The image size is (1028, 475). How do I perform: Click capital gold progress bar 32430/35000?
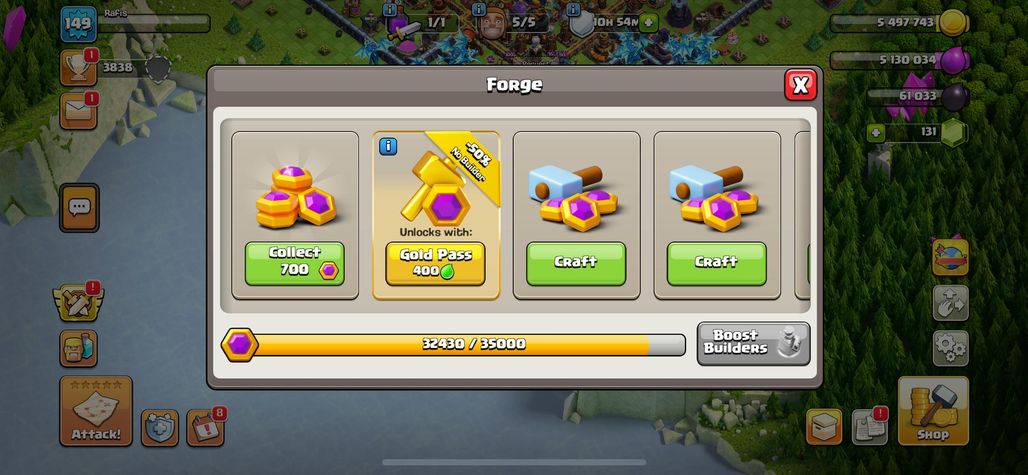point(453,345)
